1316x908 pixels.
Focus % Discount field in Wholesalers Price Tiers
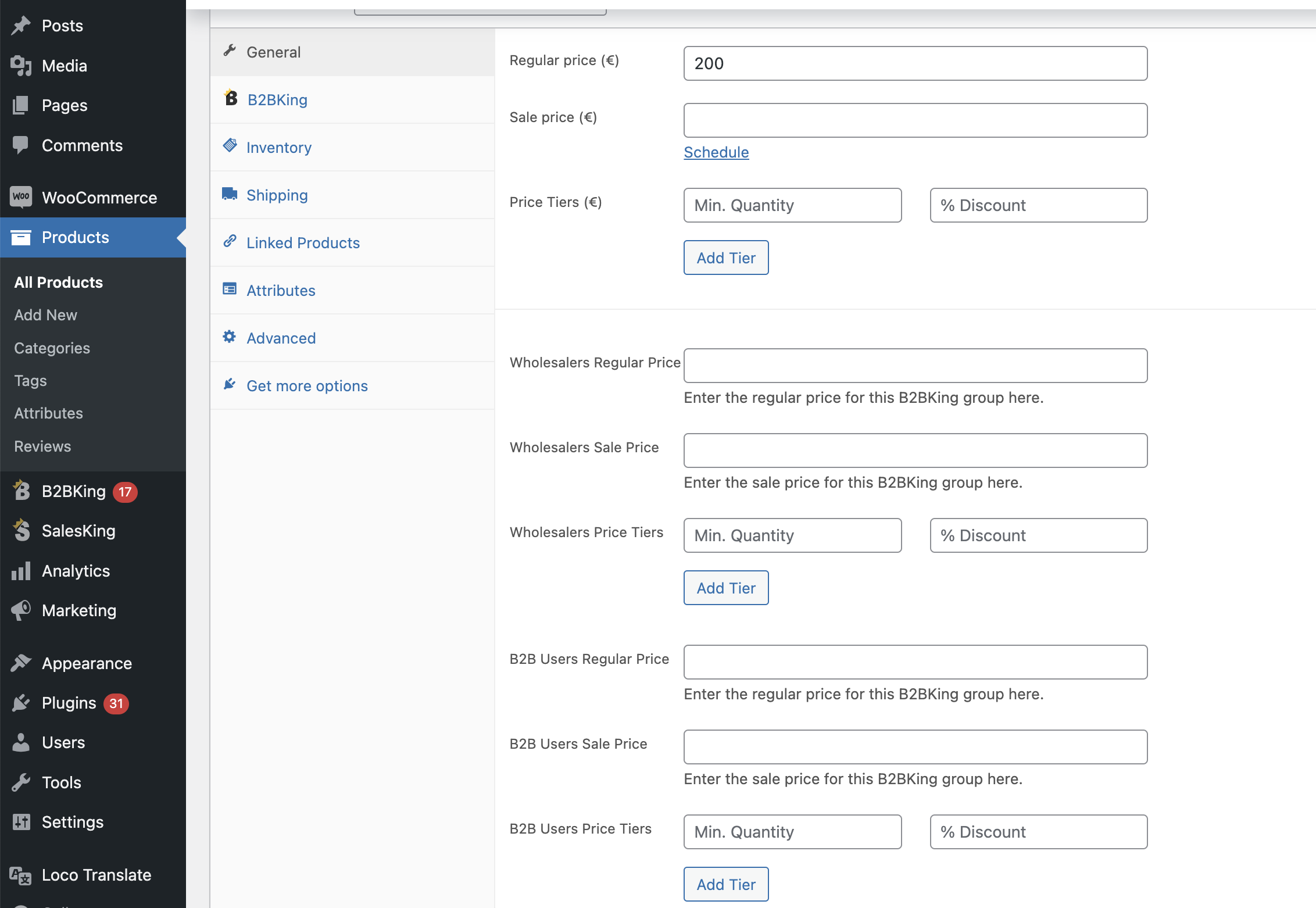click(x=1039, y=535)
